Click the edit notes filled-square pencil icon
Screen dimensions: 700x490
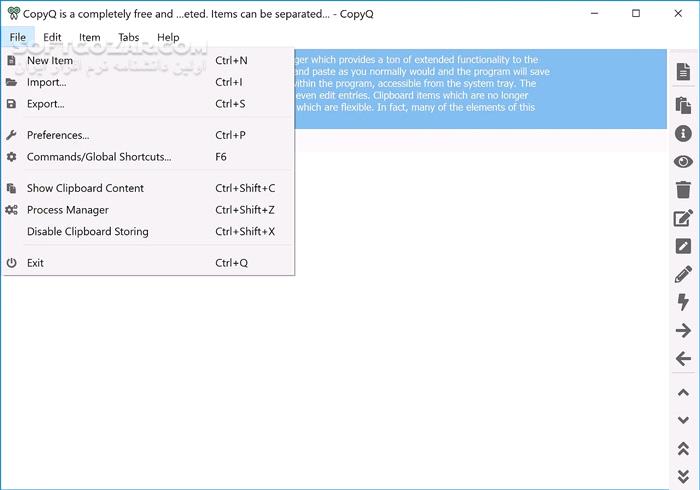683,246
